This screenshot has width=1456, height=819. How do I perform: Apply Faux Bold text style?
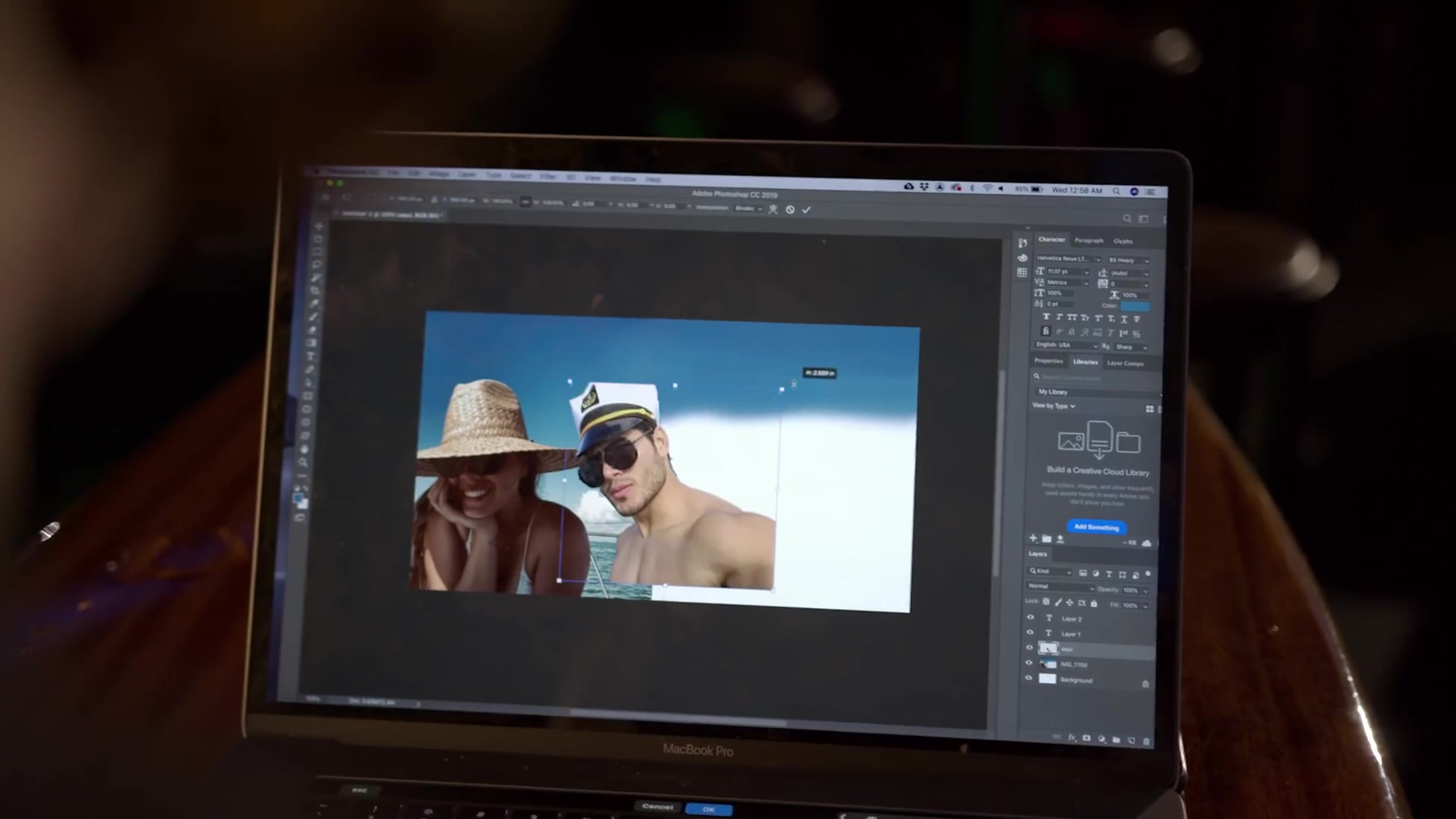pyautogui.click(x=1046, y=317)
